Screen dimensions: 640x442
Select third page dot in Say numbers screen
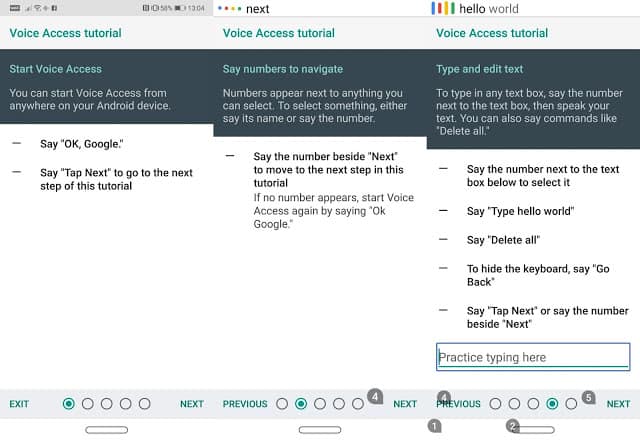point(320,404)
